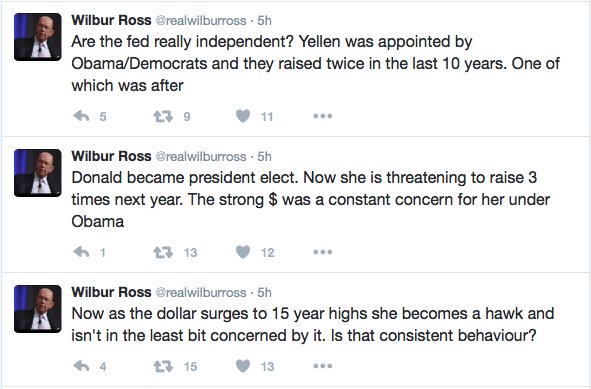Open more options on the third tweet
The width and height of the screenshot is (591, 389).
click(x=323, y=366)
